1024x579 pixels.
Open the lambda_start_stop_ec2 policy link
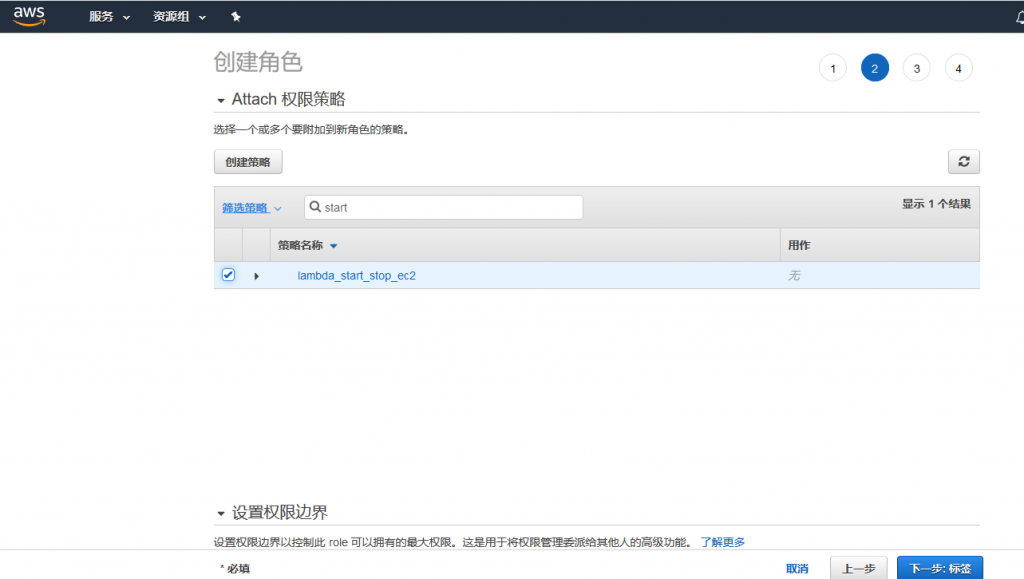[x=356, y=276]
